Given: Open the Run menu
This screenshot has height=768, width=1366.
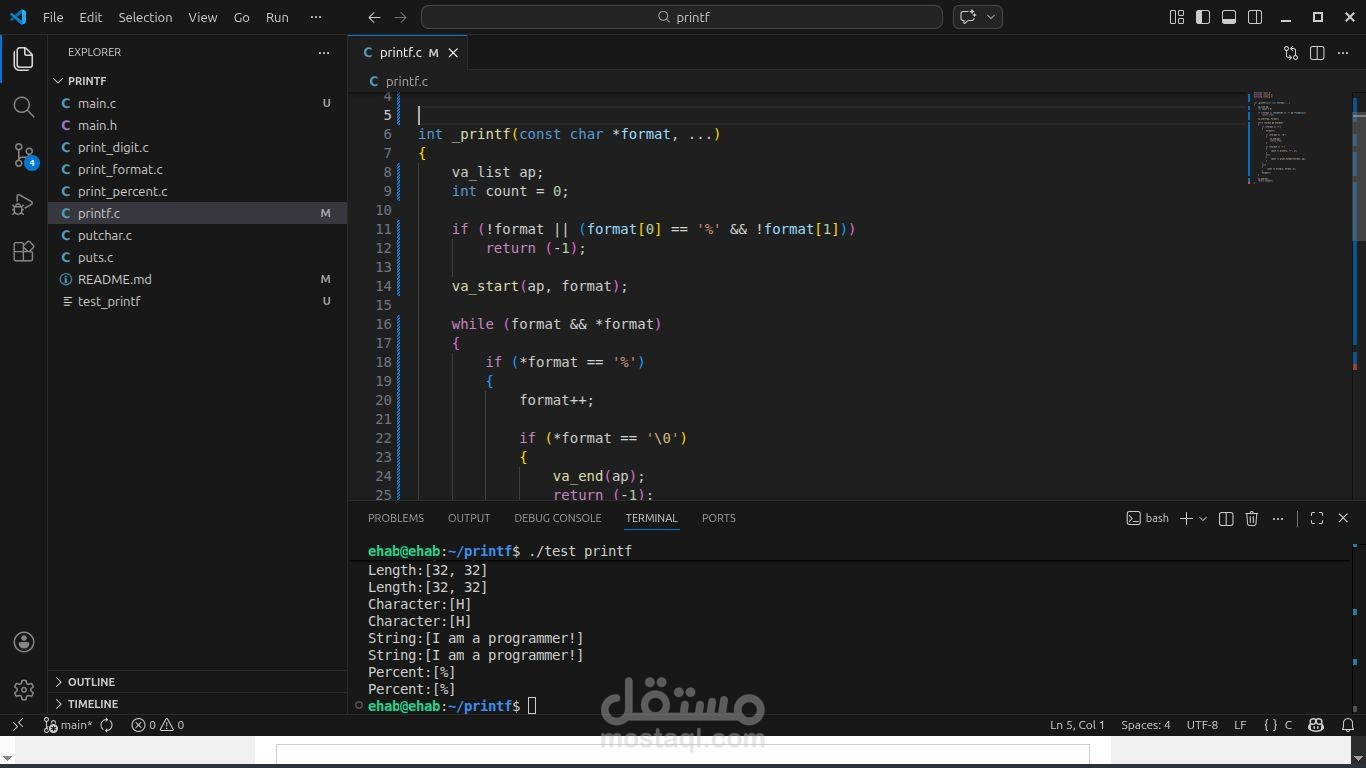Looking at the screenshot, I should point(277,17).
